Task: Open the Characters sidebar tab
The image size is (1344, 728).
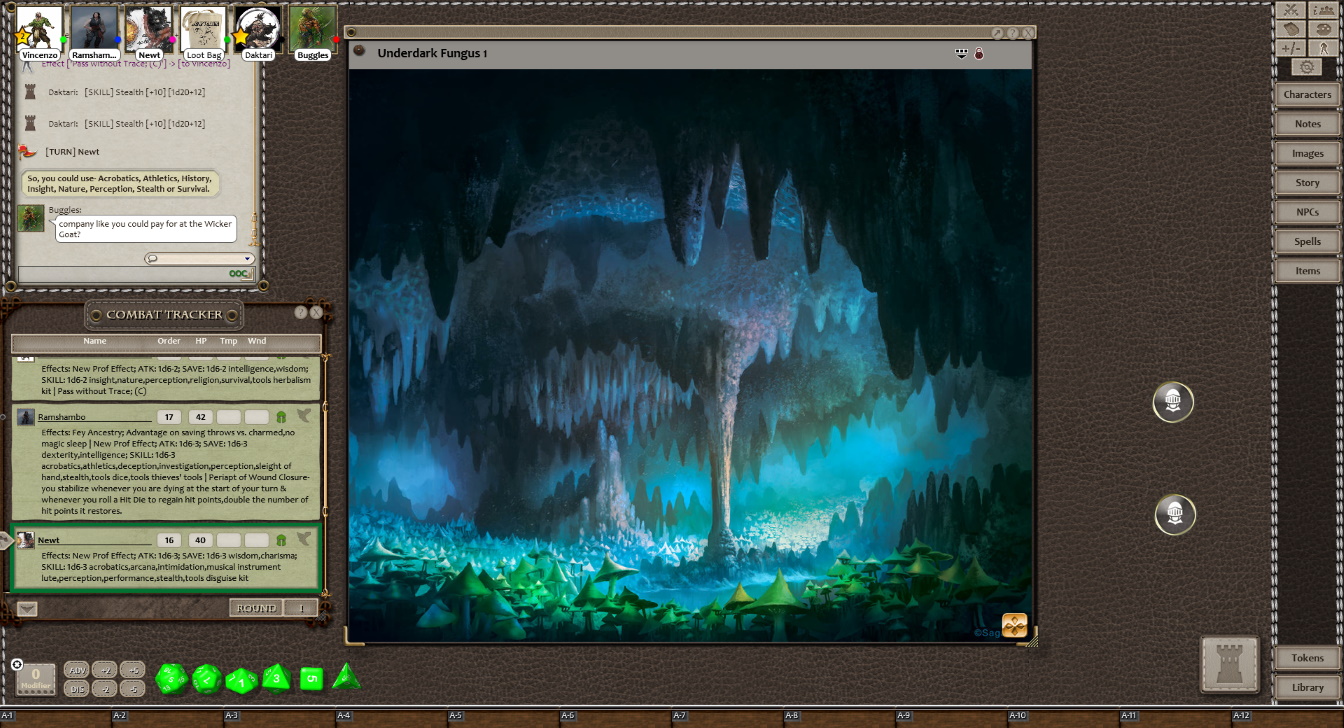Action: (1307, 95)
